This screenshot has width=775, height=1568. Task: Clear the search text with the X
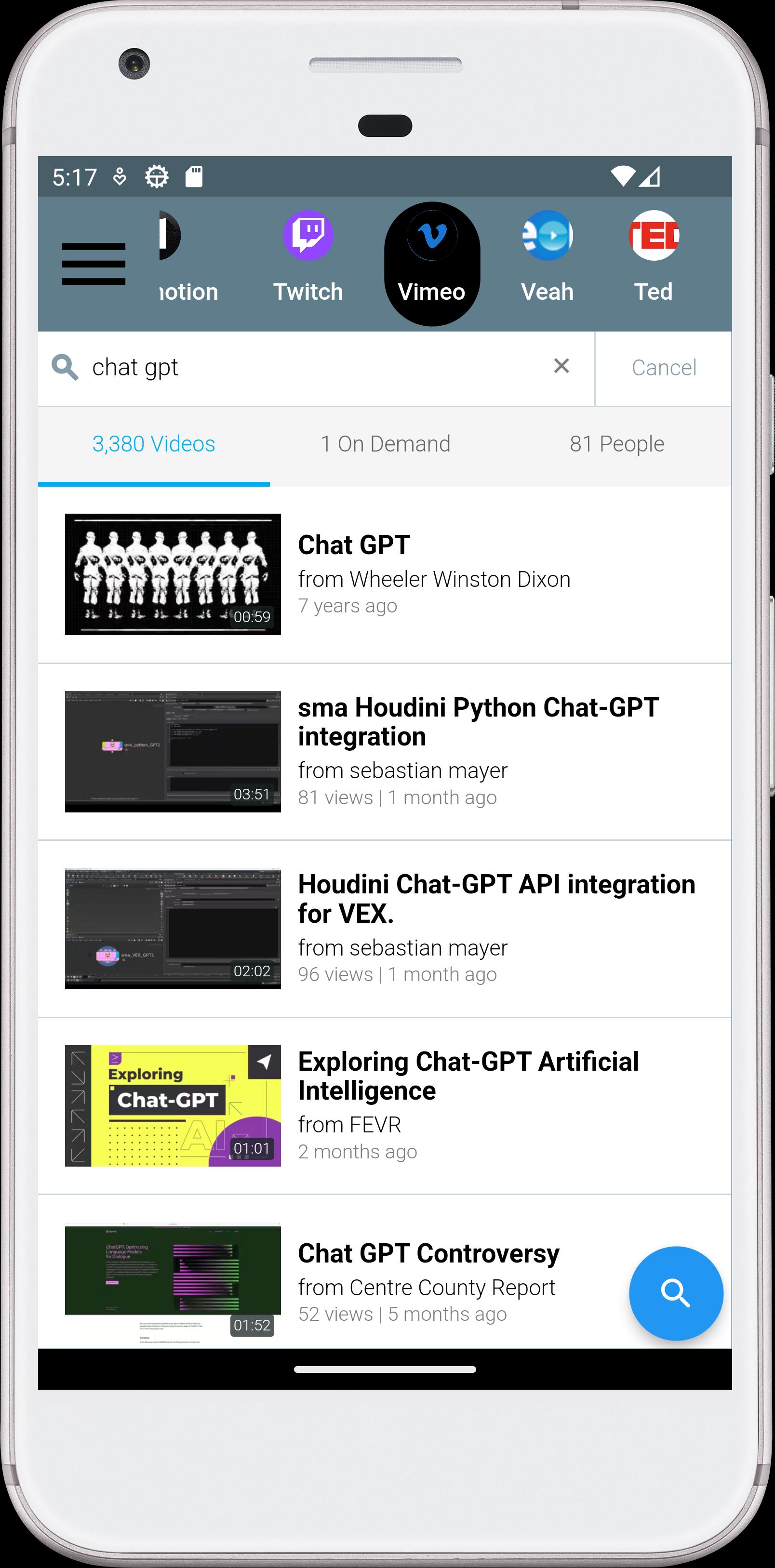pos(561,366)
